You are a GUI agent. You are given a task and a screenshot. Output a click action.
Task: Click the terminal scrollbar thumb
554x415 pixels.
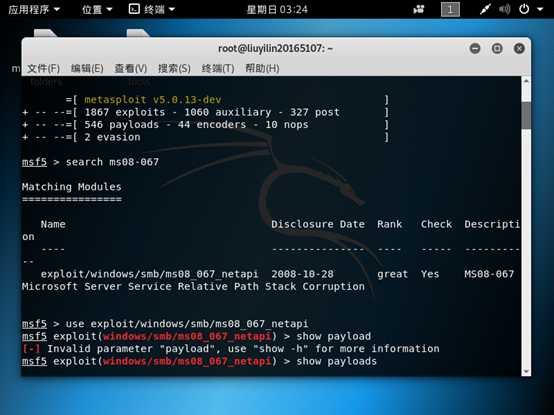[x=526, y=115]
